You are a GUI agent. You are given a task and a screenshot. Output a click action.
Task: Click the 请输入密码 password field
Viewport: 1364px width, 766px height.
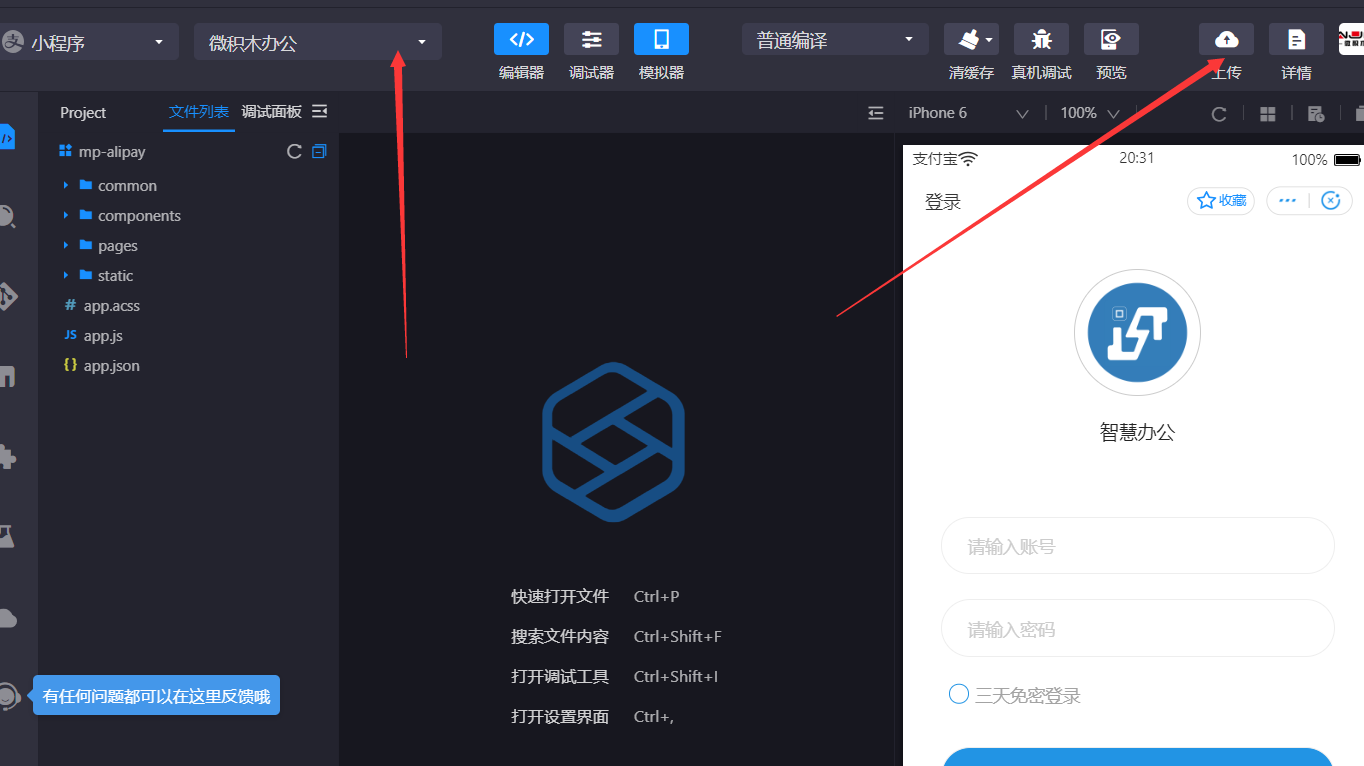coord(1138,628)
